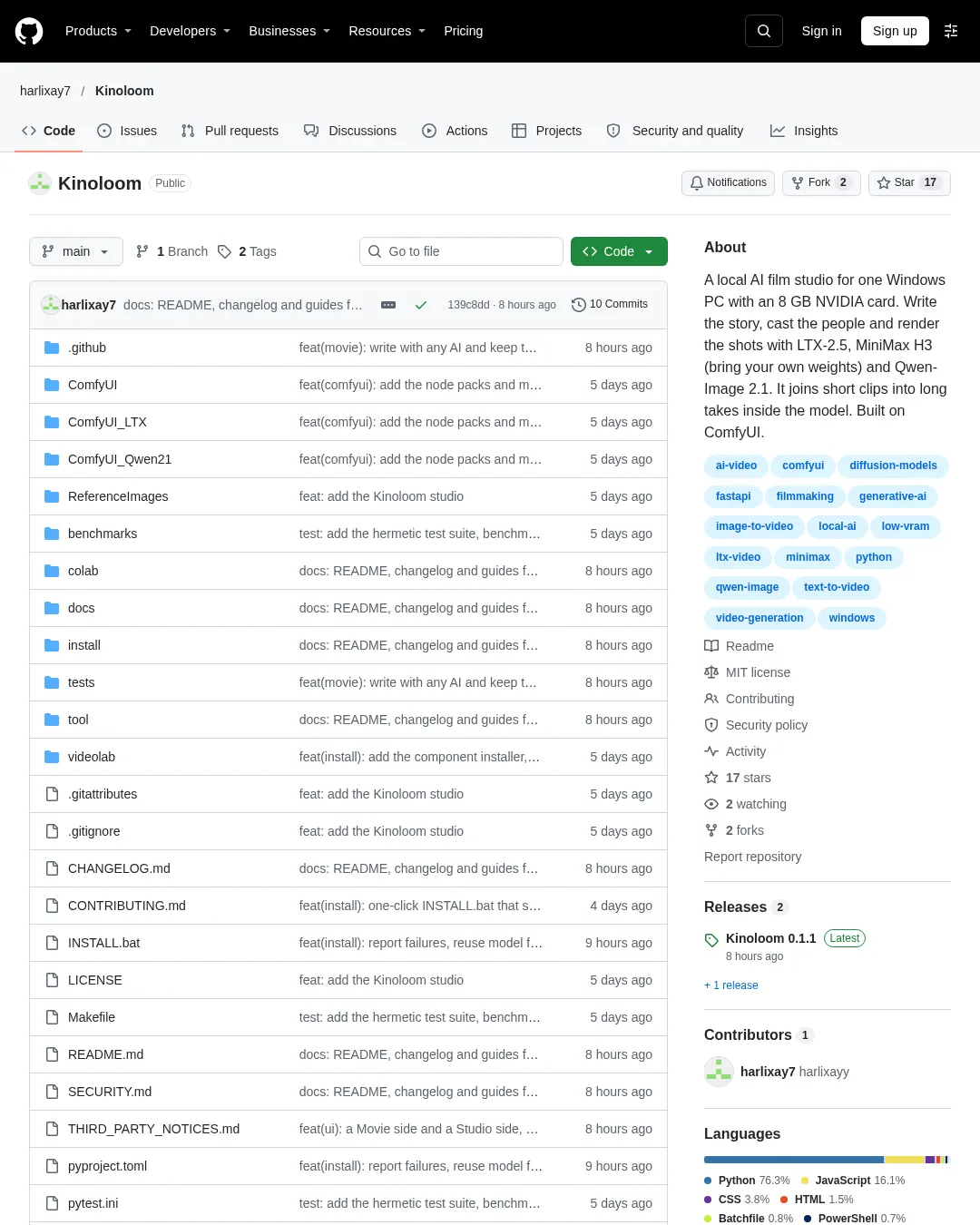Expand the Developers menu
This screenshot has height=1225, width=980.
tap(190, 31)
